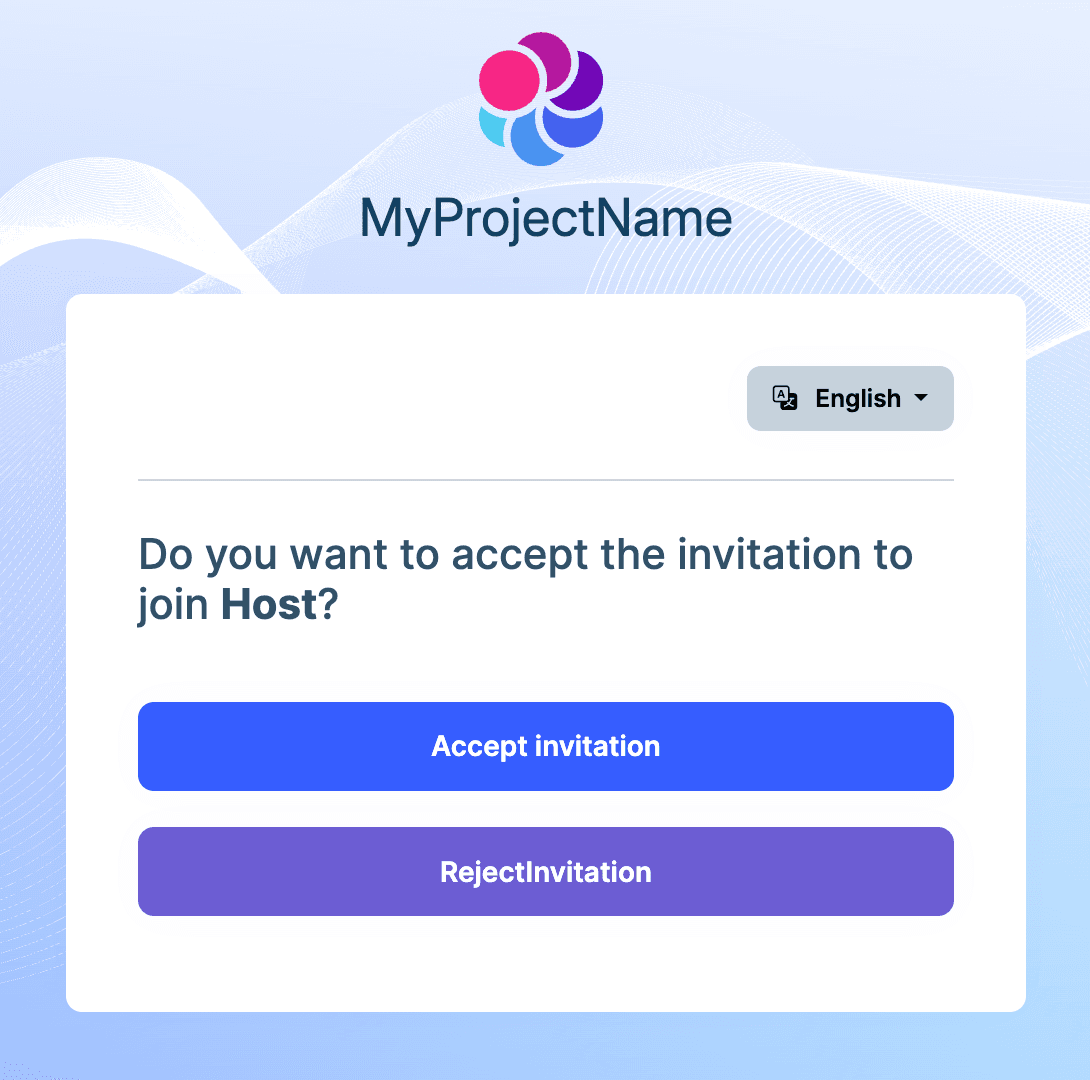Click the cyan petal of the logo
The height and width of the screenshot is (1080, 1090).
[493, 126]
